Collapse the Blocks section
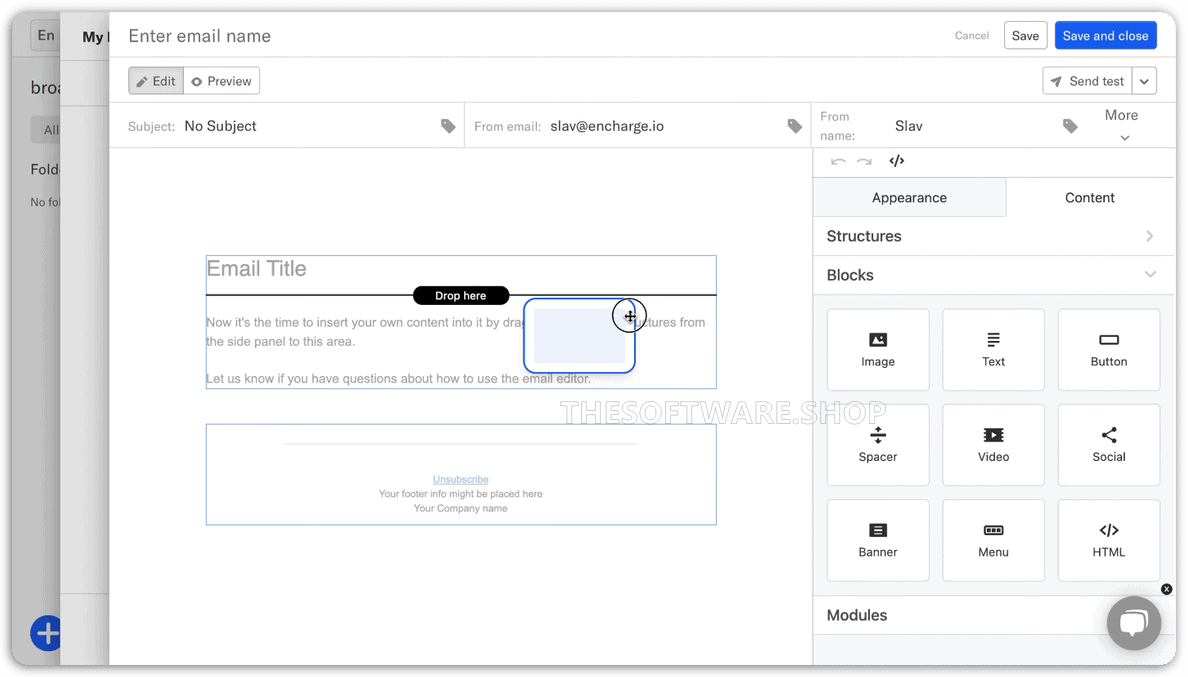Screen dimensions: 1188x677 994,275
